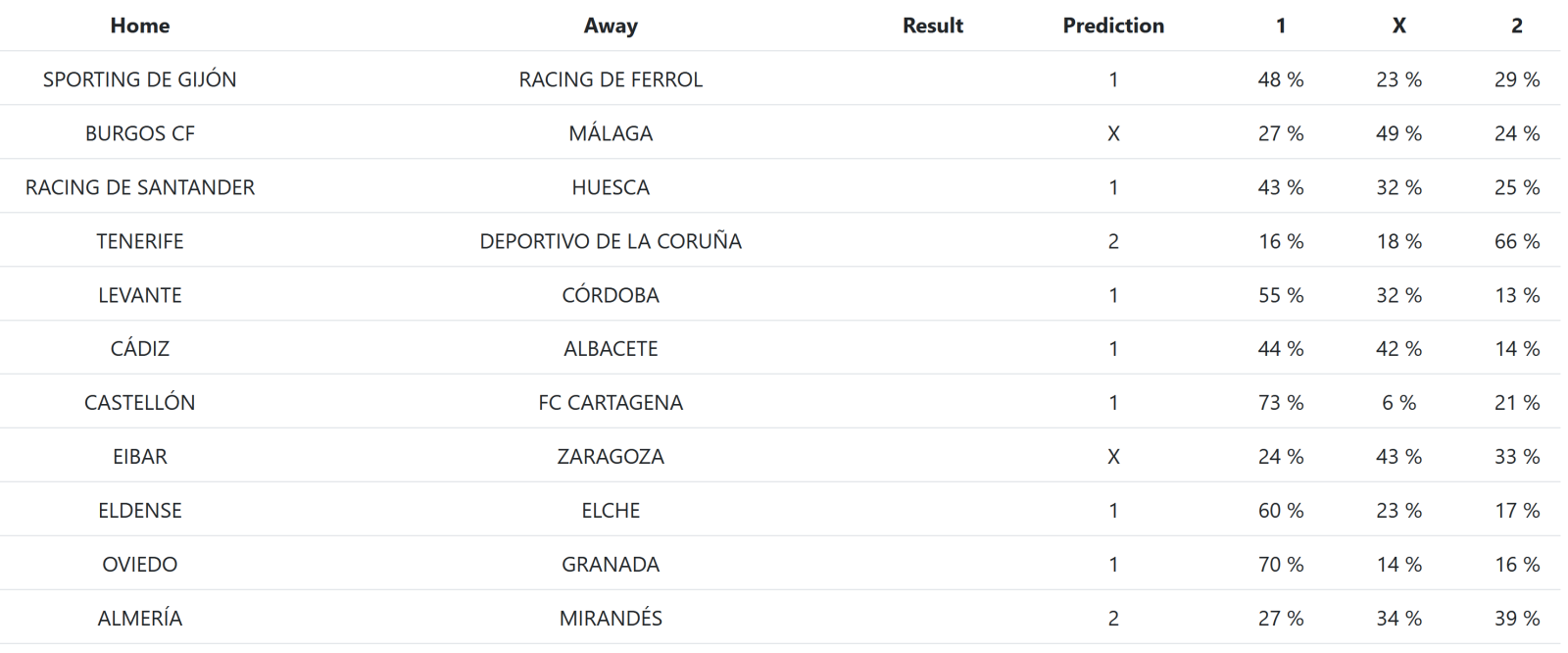
Task: Click the Away column header
Action: pyautogui.click(x=611, y=25)
